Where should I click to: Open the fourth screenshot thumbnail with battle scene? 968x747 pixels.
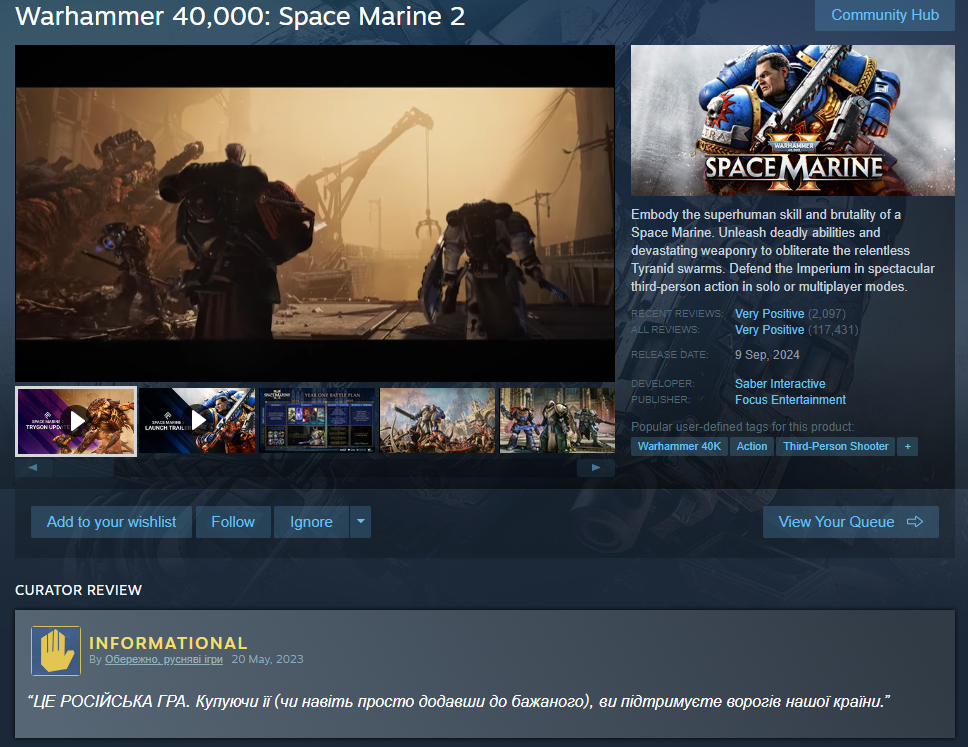click(x=437, y=421)
